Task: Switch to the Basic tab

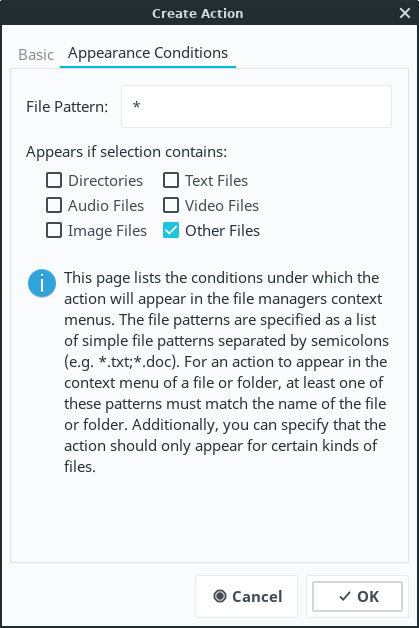Action: pos(36,54)
